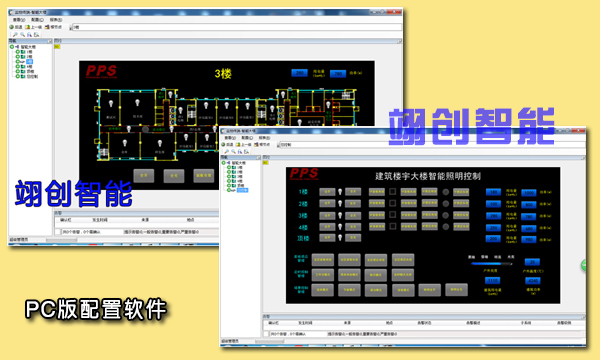Click the pin icon on the lighting window's navigation panel
Screen dimensions: 600x360
(258, 157)
